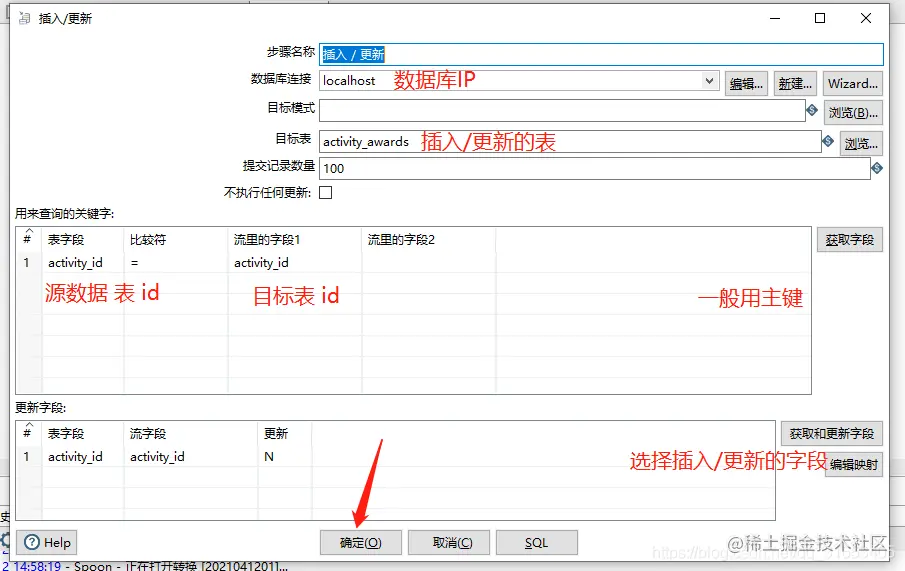Click 浏览... next to the target table
The height and width of the screenshot is (571, 905).
point(861,143)
